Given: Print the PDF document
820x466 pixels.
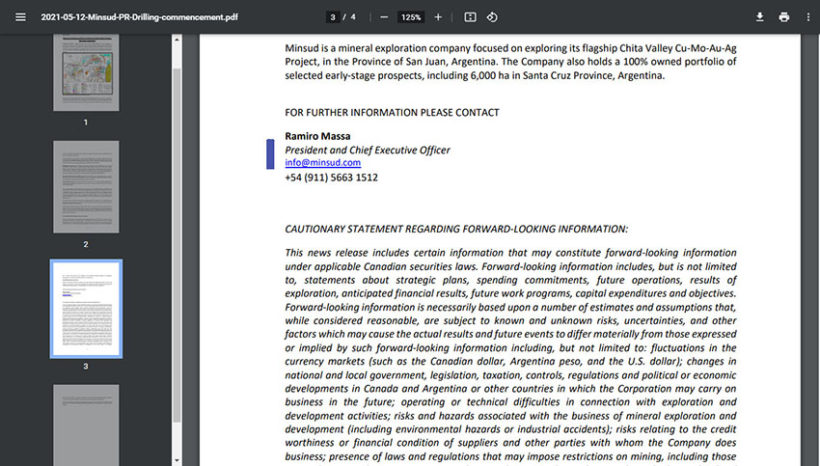Looking at the screenshot, I should pos(784,17).
